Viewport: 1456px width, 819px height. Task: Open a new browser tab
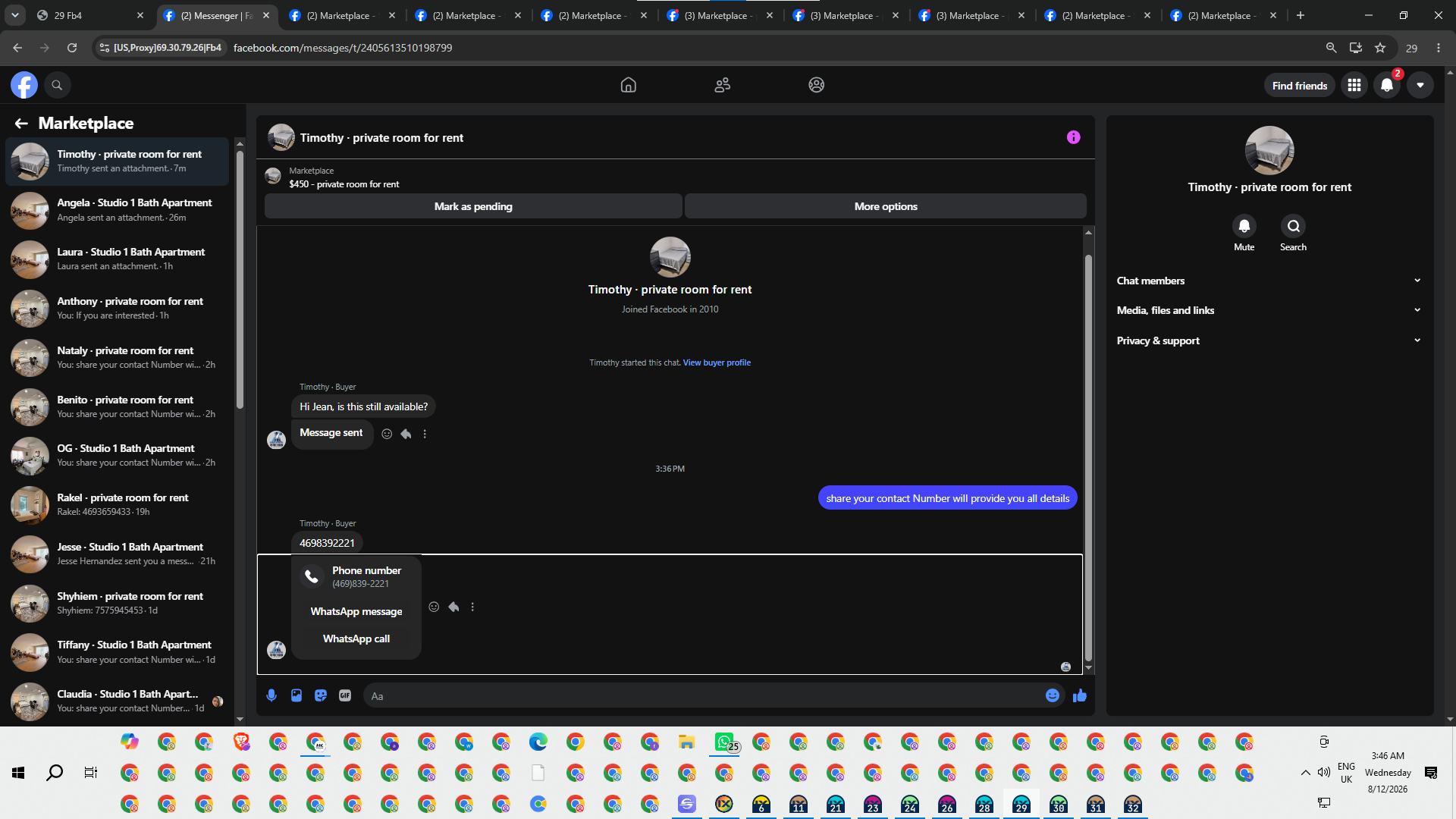(1301, 15)
